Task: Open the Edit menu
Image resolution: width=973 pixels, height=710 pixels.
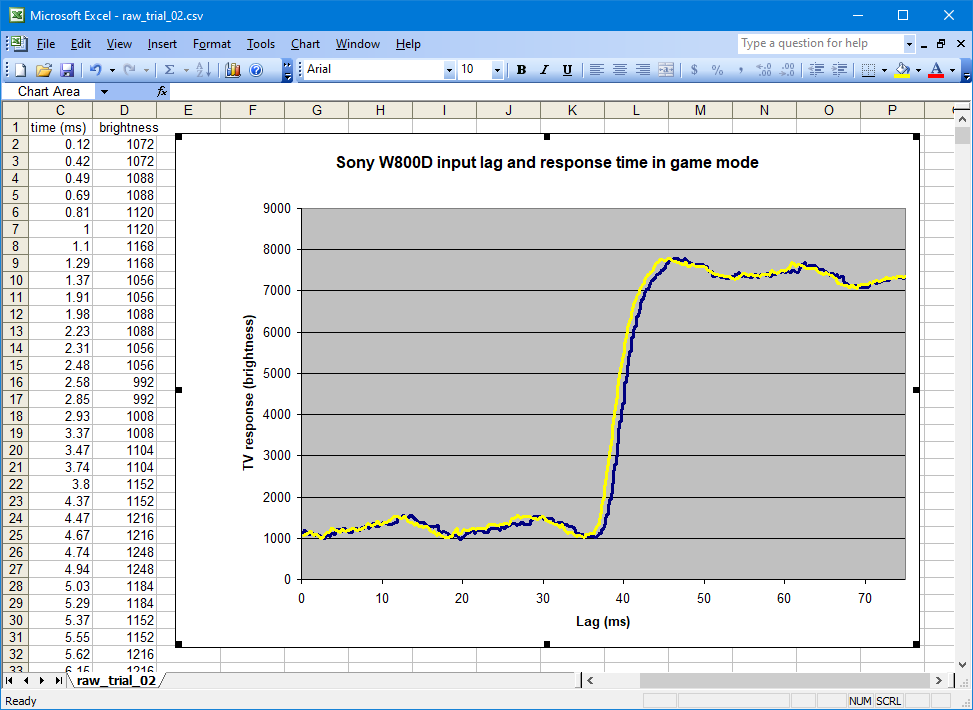Action: (81, 44)
